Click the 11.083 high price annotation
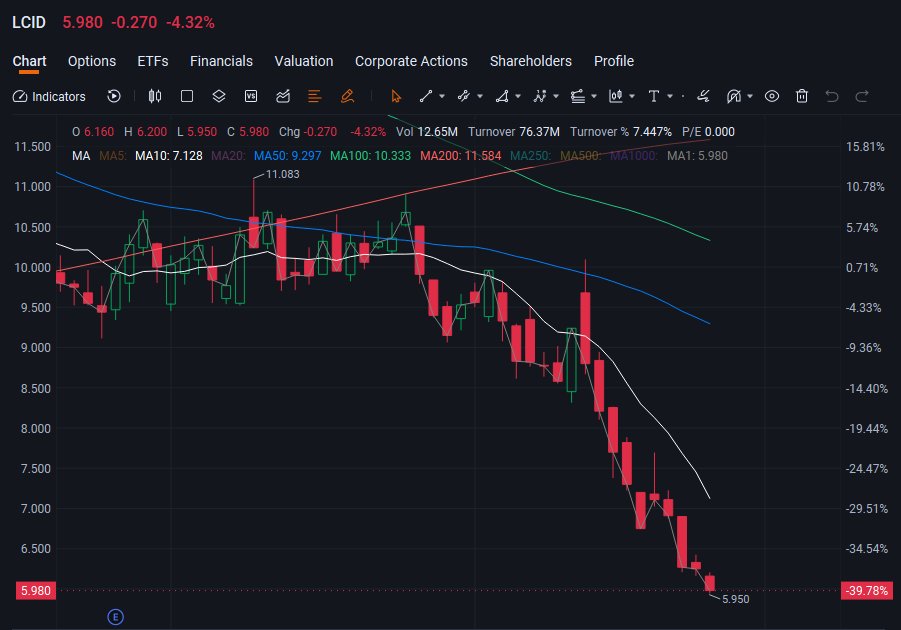Screen dimensions: 901x630 [283, 174]
